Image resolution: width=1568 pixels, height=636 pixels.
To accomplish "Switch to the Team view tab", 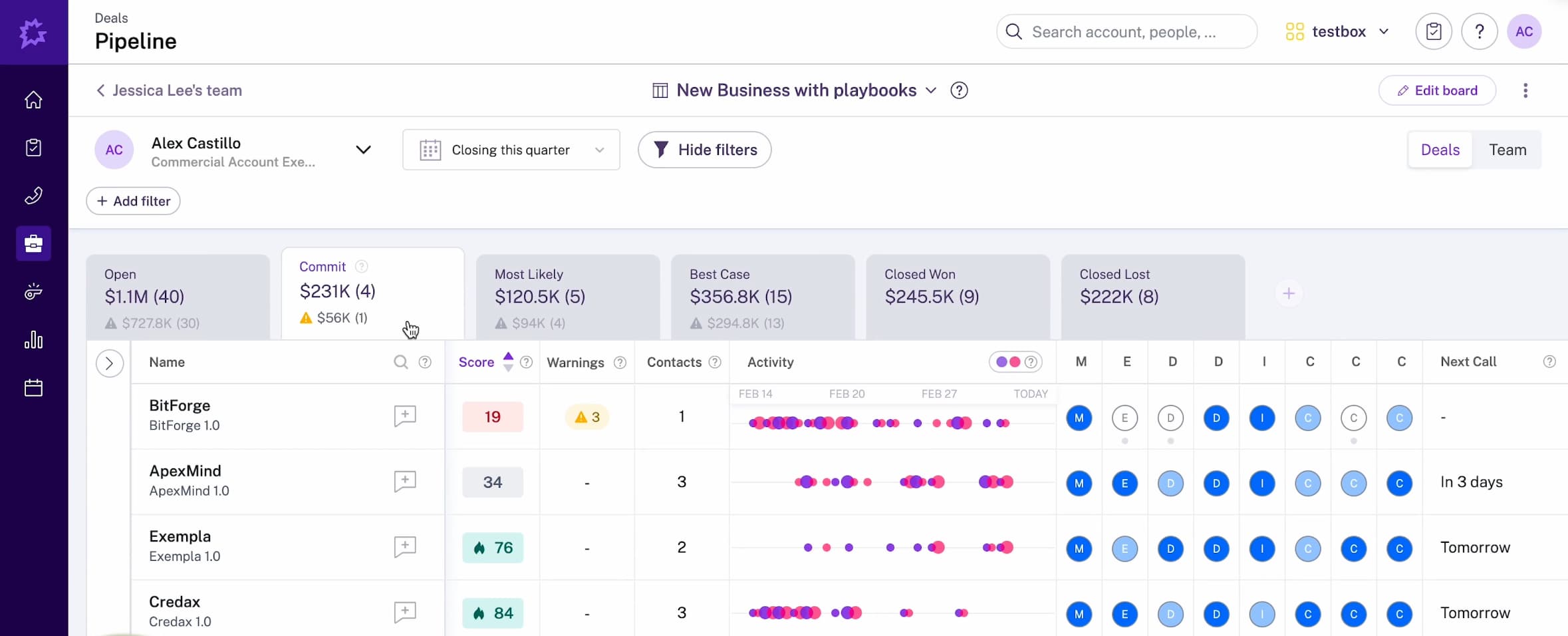I will pos(1507,150).
